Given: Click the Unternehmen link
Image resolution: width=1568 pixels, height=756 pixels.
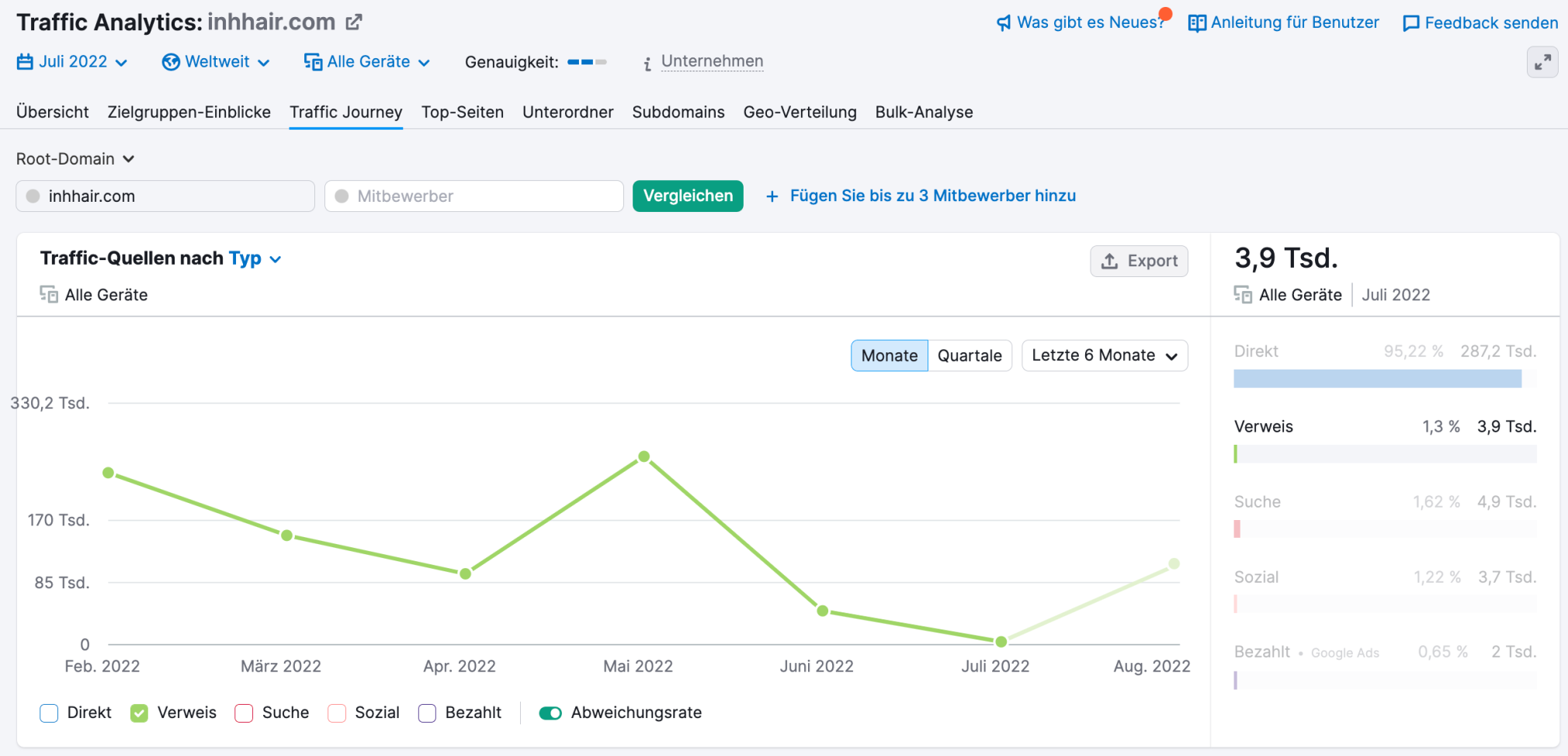Looking at the screenshot, I should coord(712,61).
